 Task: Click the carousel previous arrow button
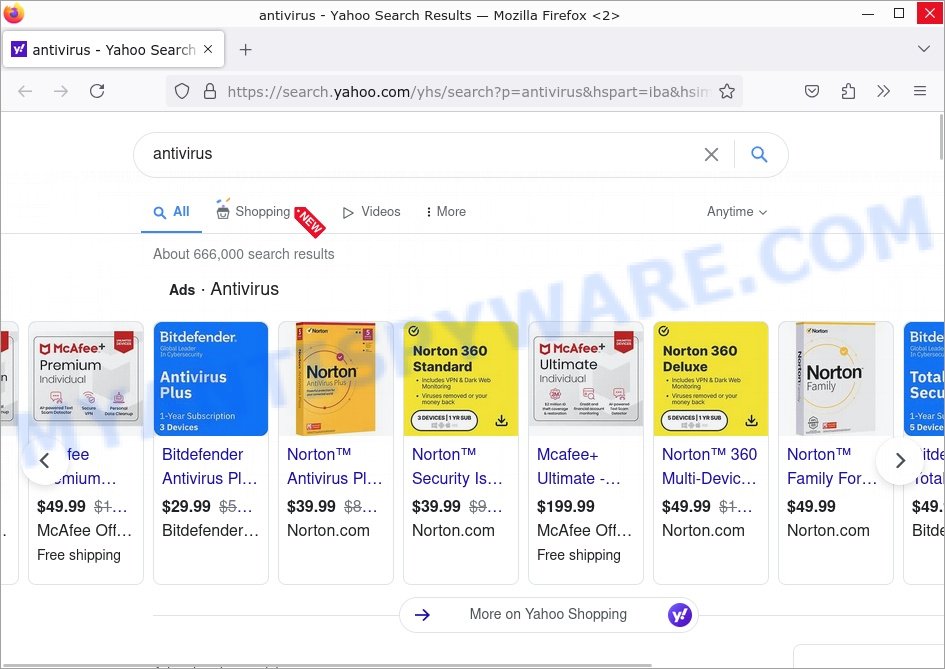point(45,461)
